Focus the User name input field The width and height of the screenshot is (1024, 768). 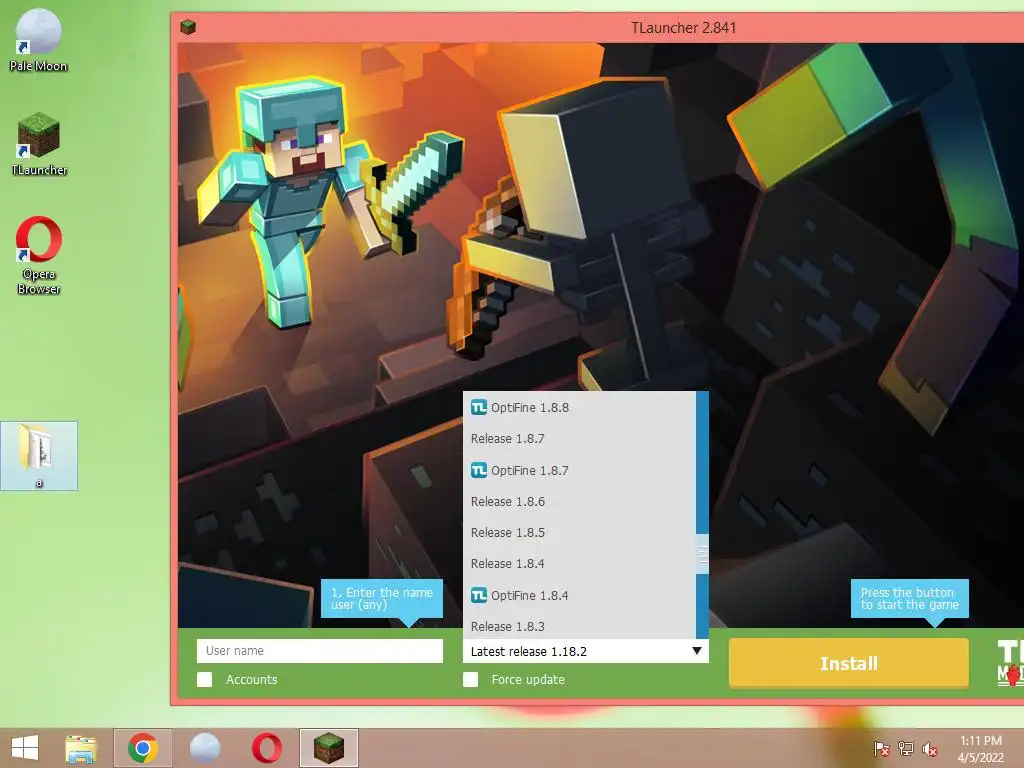[x=320, y=650]
